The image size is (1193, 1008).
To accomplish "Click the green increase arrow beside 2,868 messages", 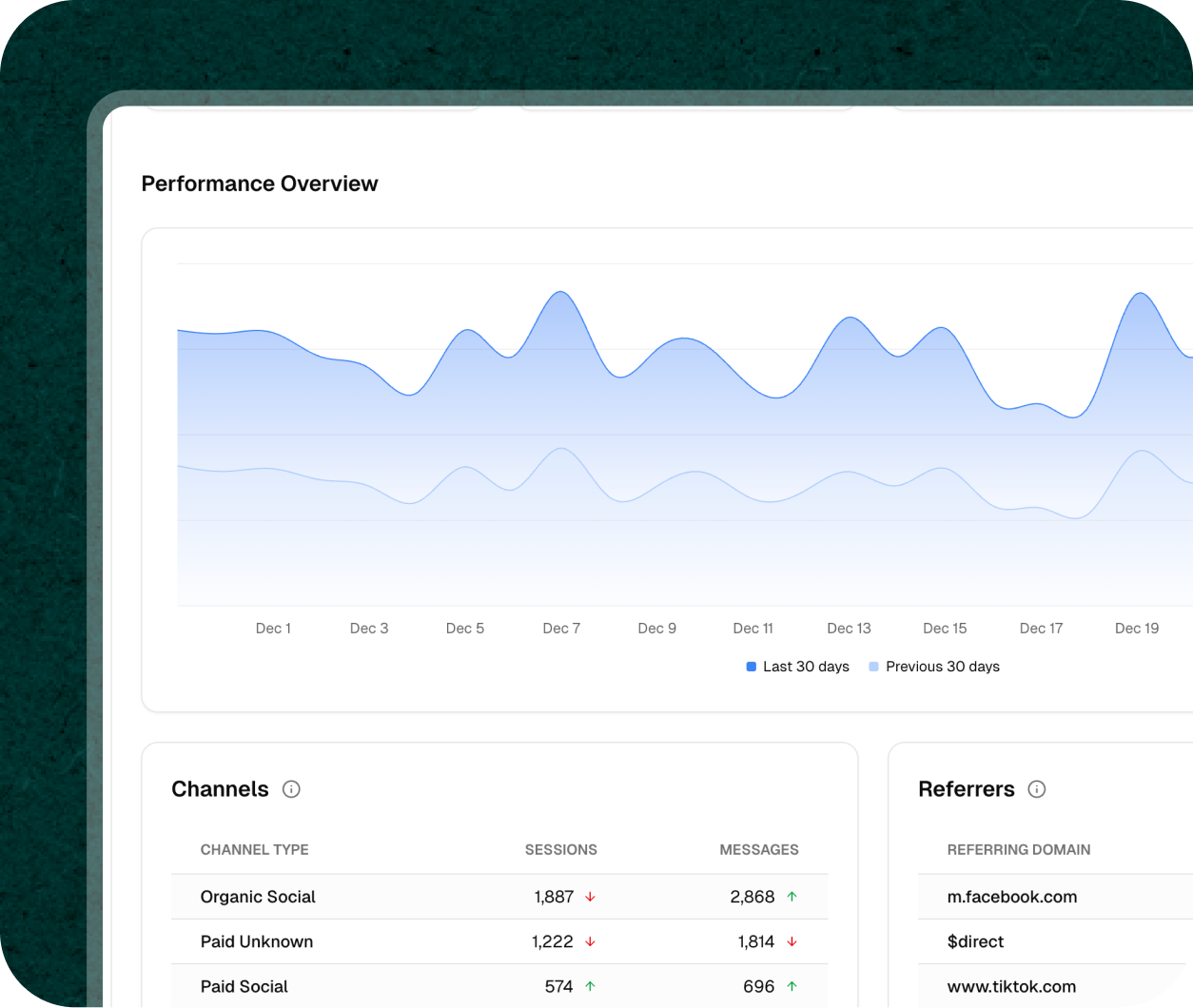I will (791, 896).
